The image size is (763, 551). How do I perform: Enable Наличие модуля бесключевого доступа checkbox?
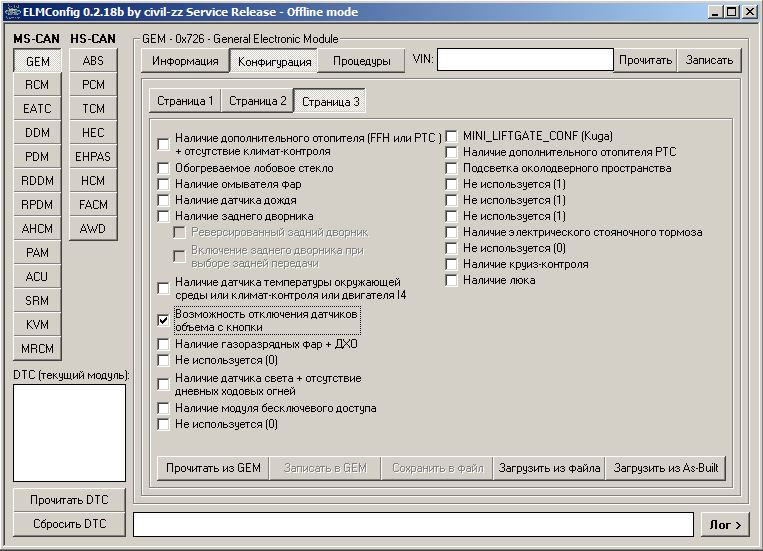(164, 408)
